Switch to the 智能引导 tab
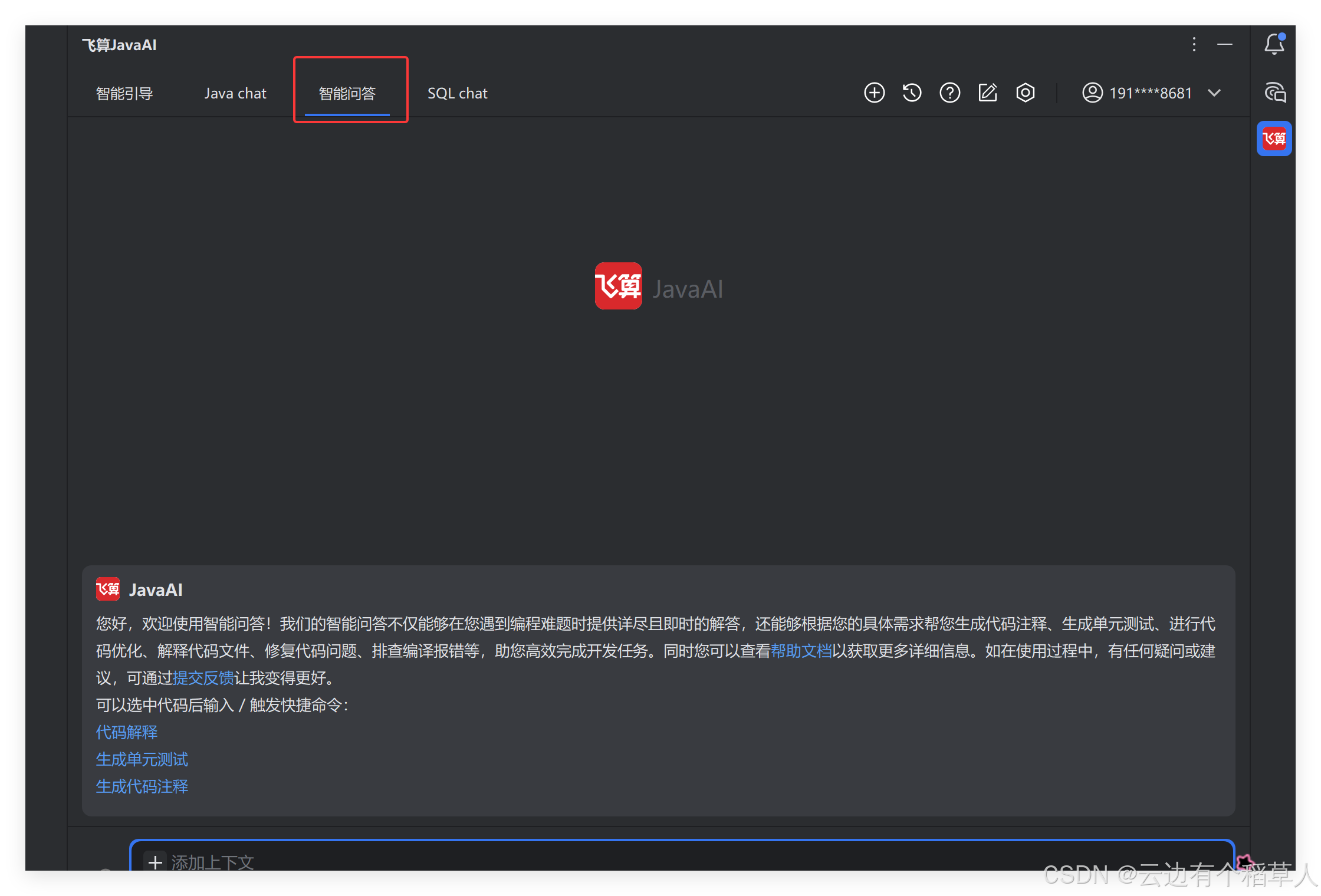 (124, 93)
